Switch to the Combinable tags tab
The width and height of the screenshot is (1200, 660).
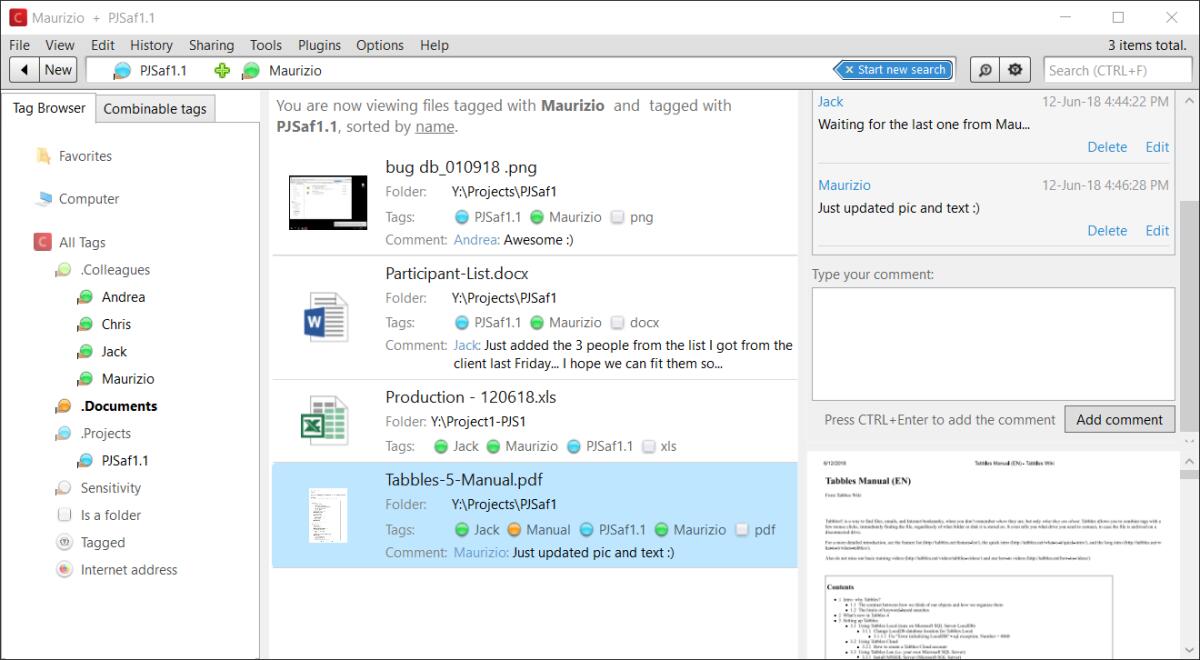coord(155,109)
